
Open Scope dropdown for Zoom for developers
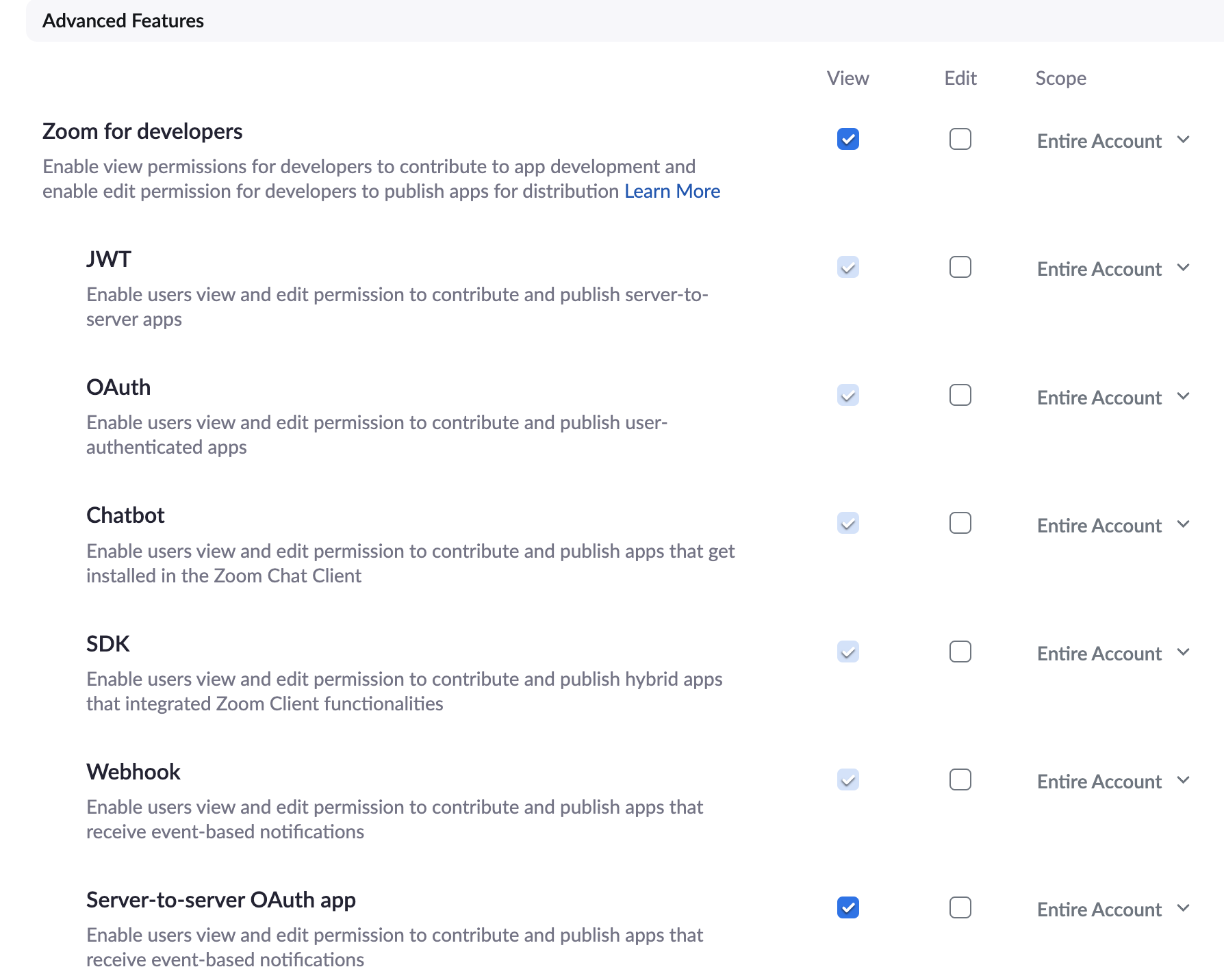pos(1114,140)
